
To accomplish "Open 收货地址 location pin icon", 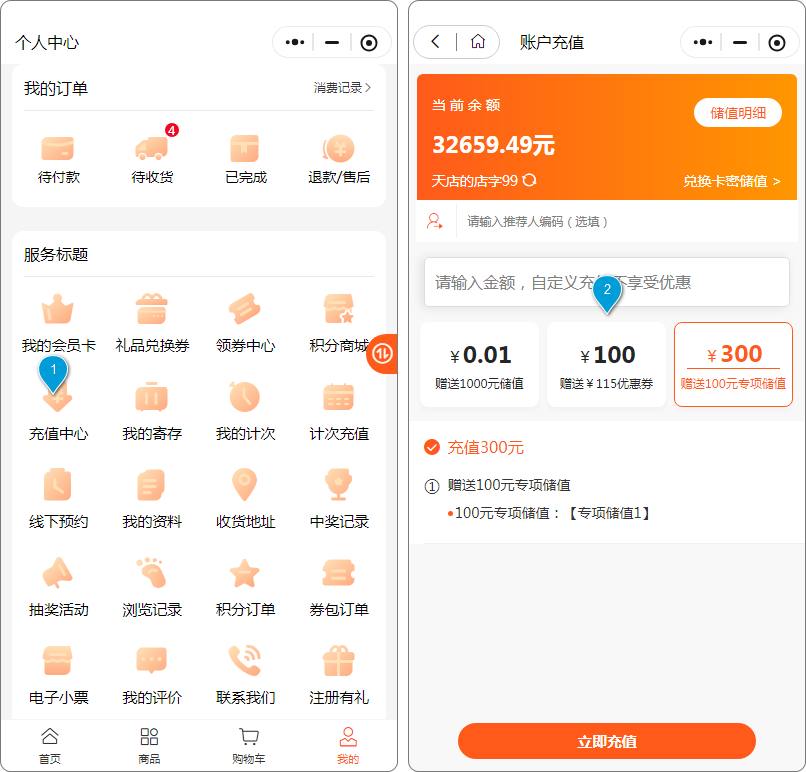I will click(x=245, y=487).
